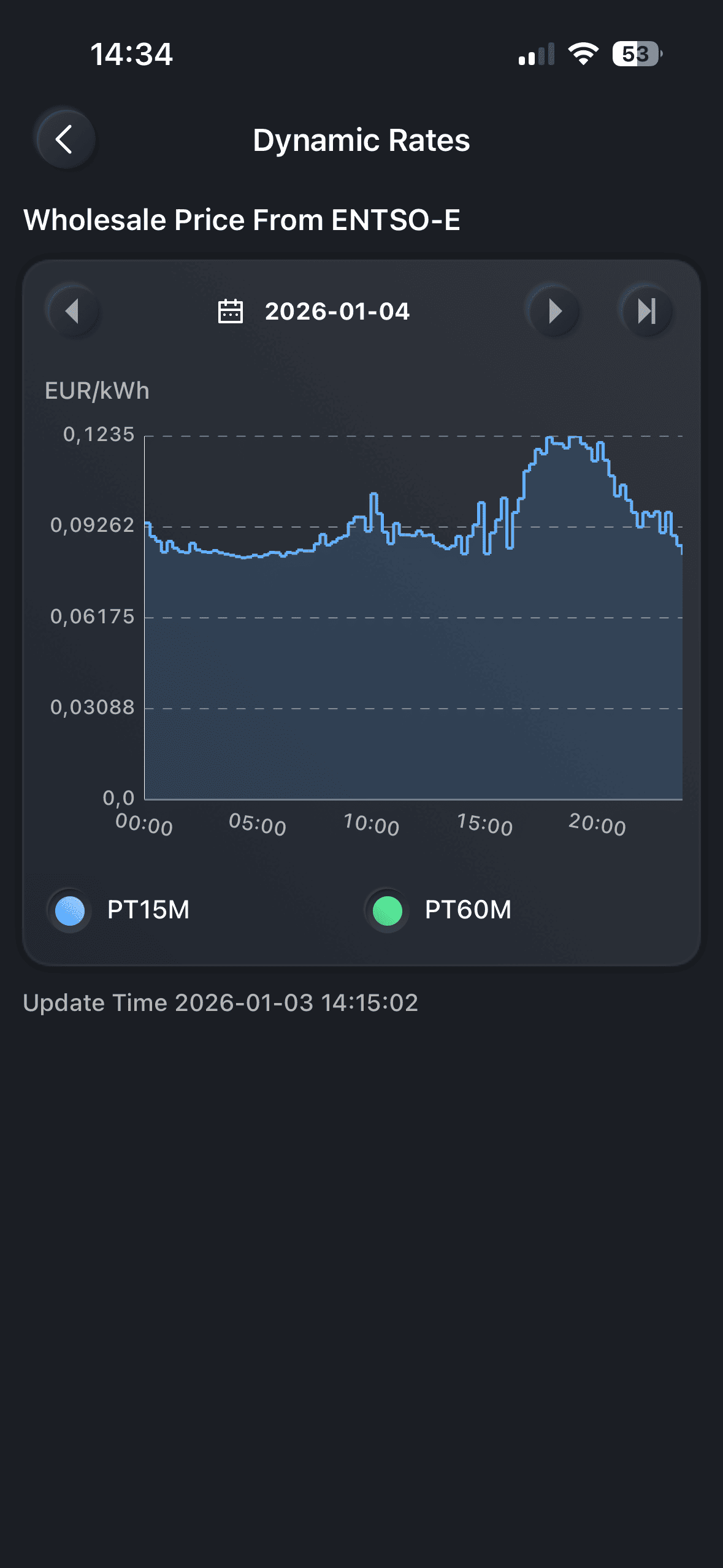Tap the Wi-Fi status icon

[583, 54]
